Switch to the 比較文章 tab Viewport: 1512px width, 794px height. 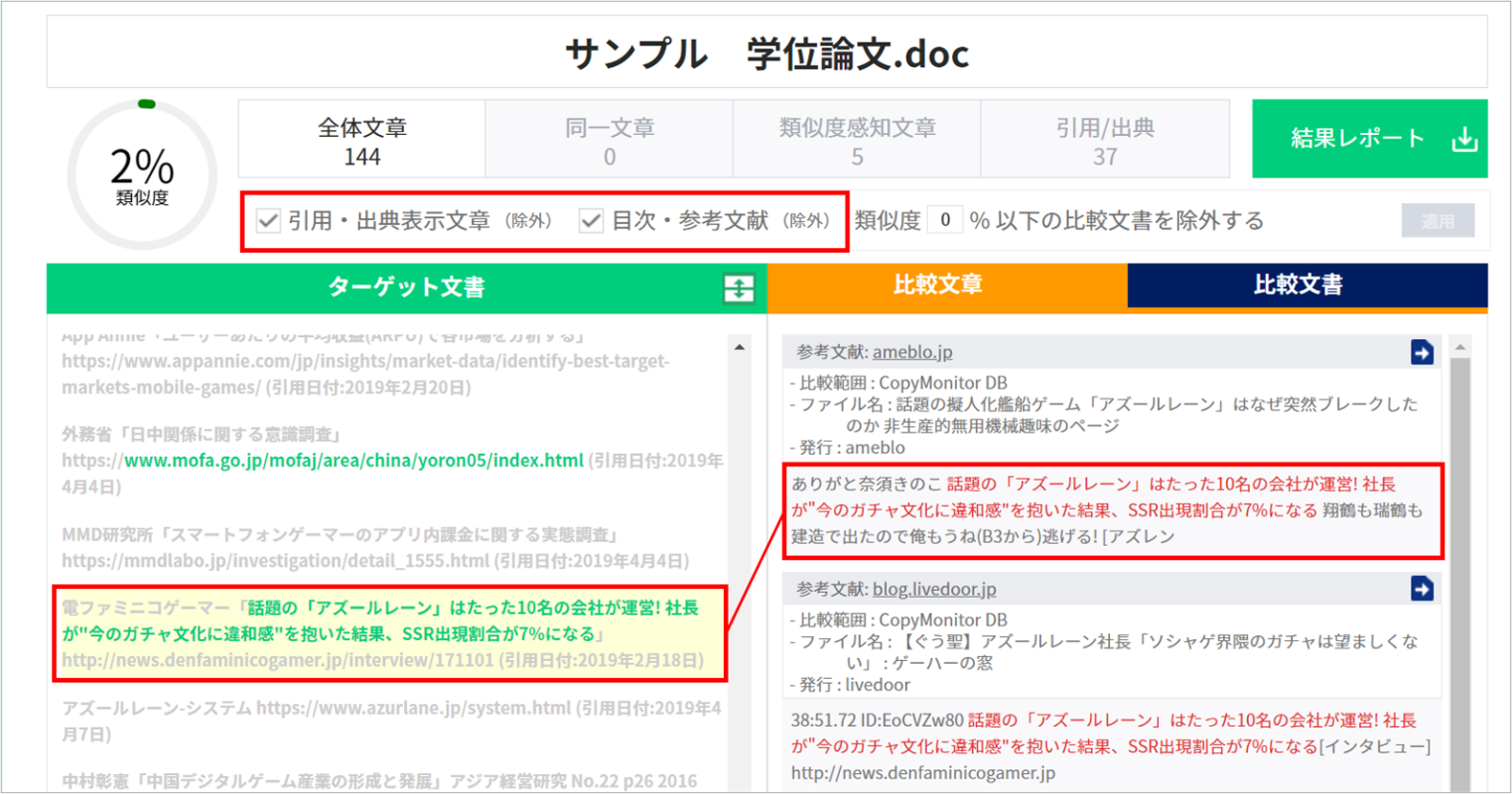[947, 285]
